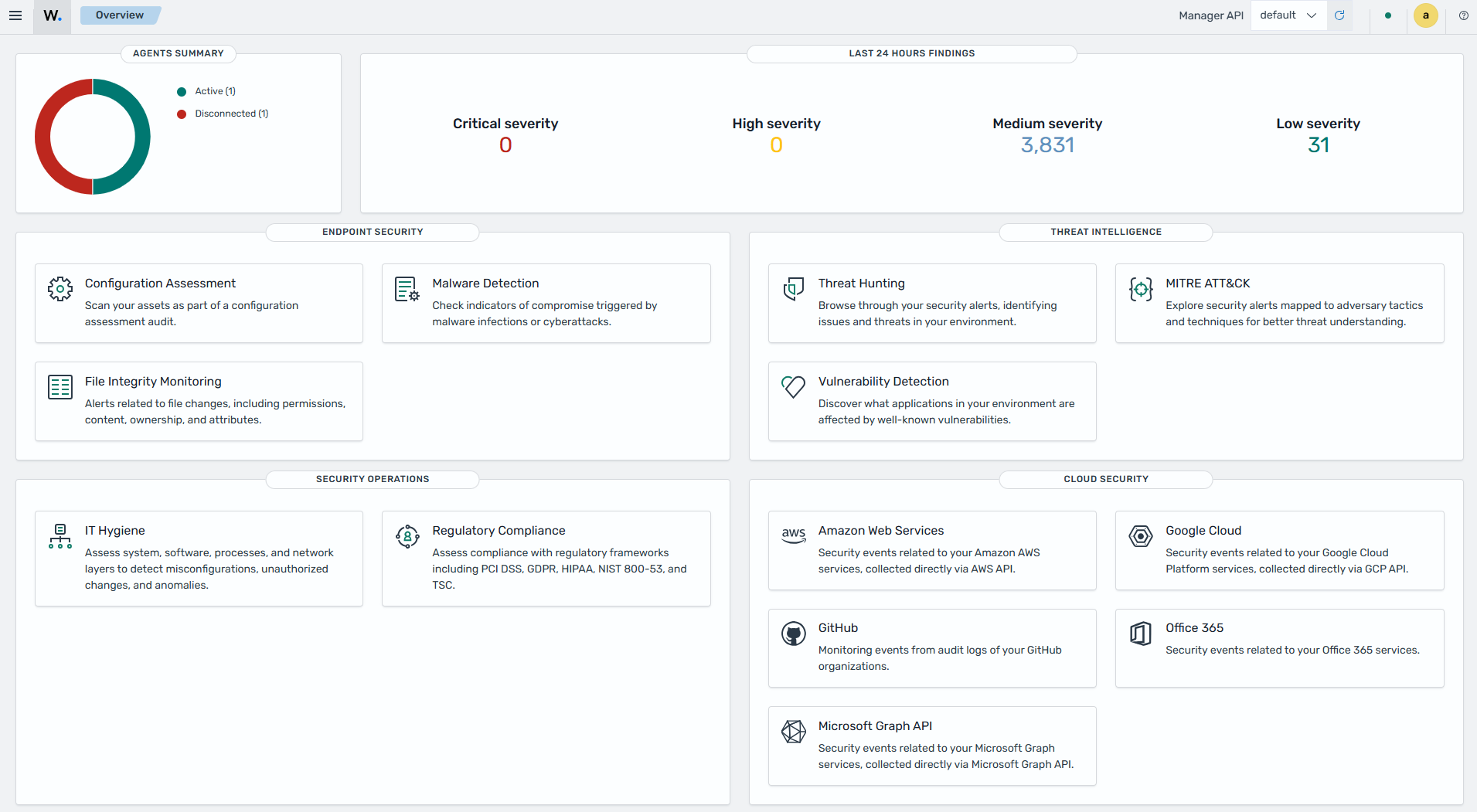
Task: Open the help icon in header
Action: click(x=1464, y=15)
